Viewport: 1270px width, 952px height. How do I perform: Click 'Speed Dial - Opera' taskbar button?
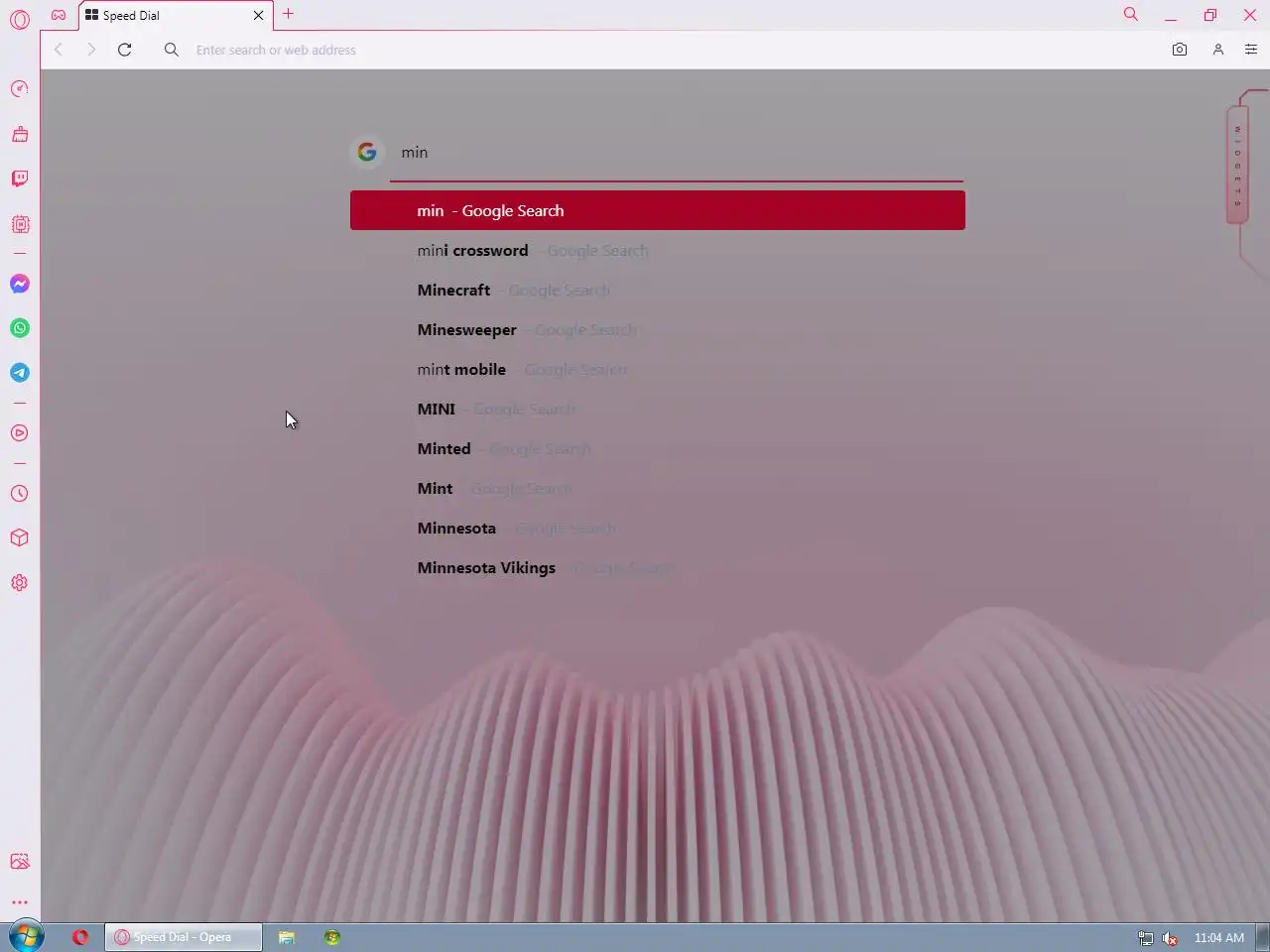184,937
